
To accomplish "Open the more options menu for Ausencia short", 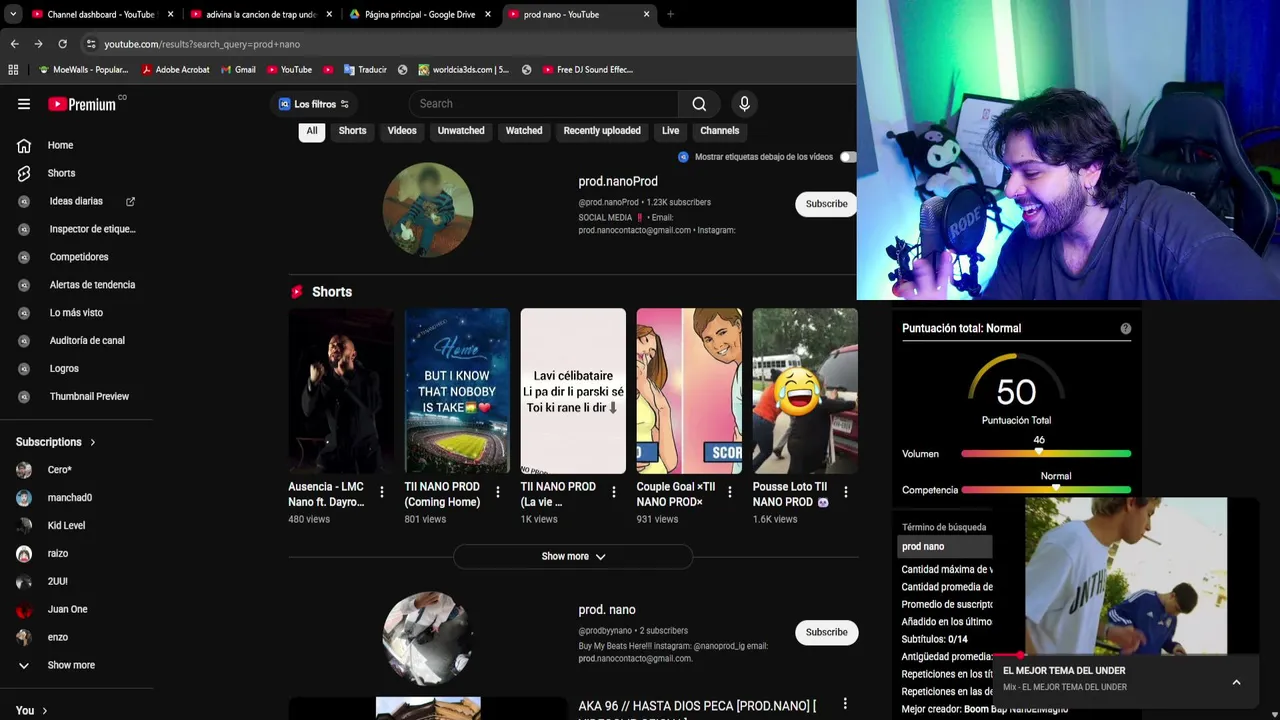I will click(x=382, y=492).
